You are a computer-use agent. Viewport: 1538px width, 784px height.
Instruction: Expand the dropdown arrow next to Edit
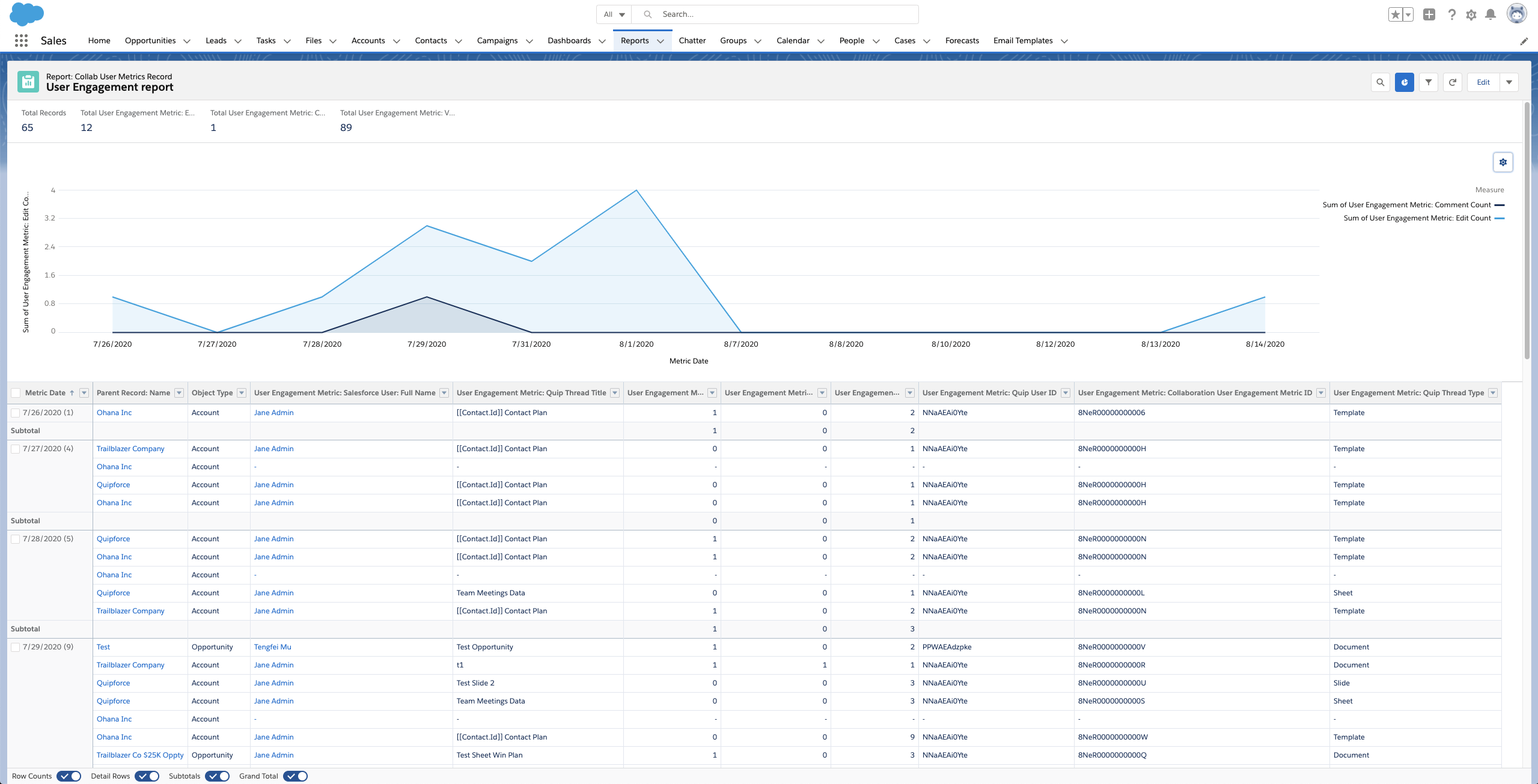[x=1509, y=82]
